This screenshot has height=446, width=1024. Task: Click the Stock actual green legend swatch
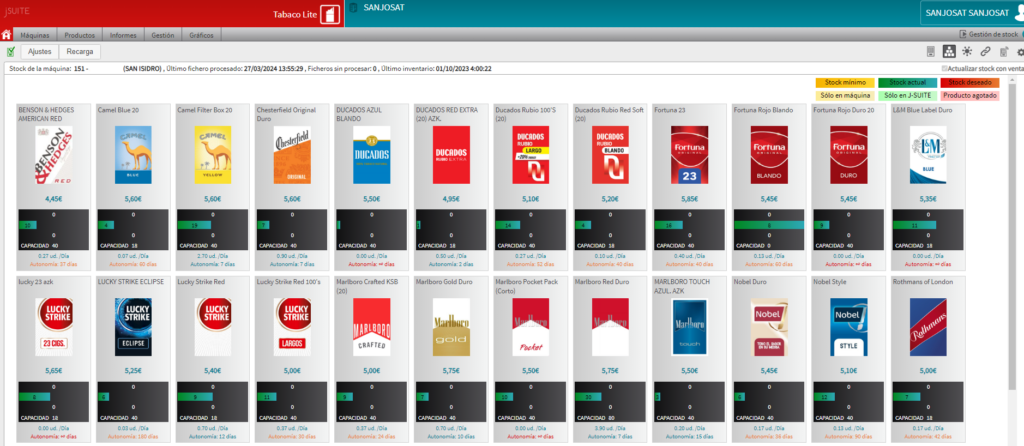(907, 83)
